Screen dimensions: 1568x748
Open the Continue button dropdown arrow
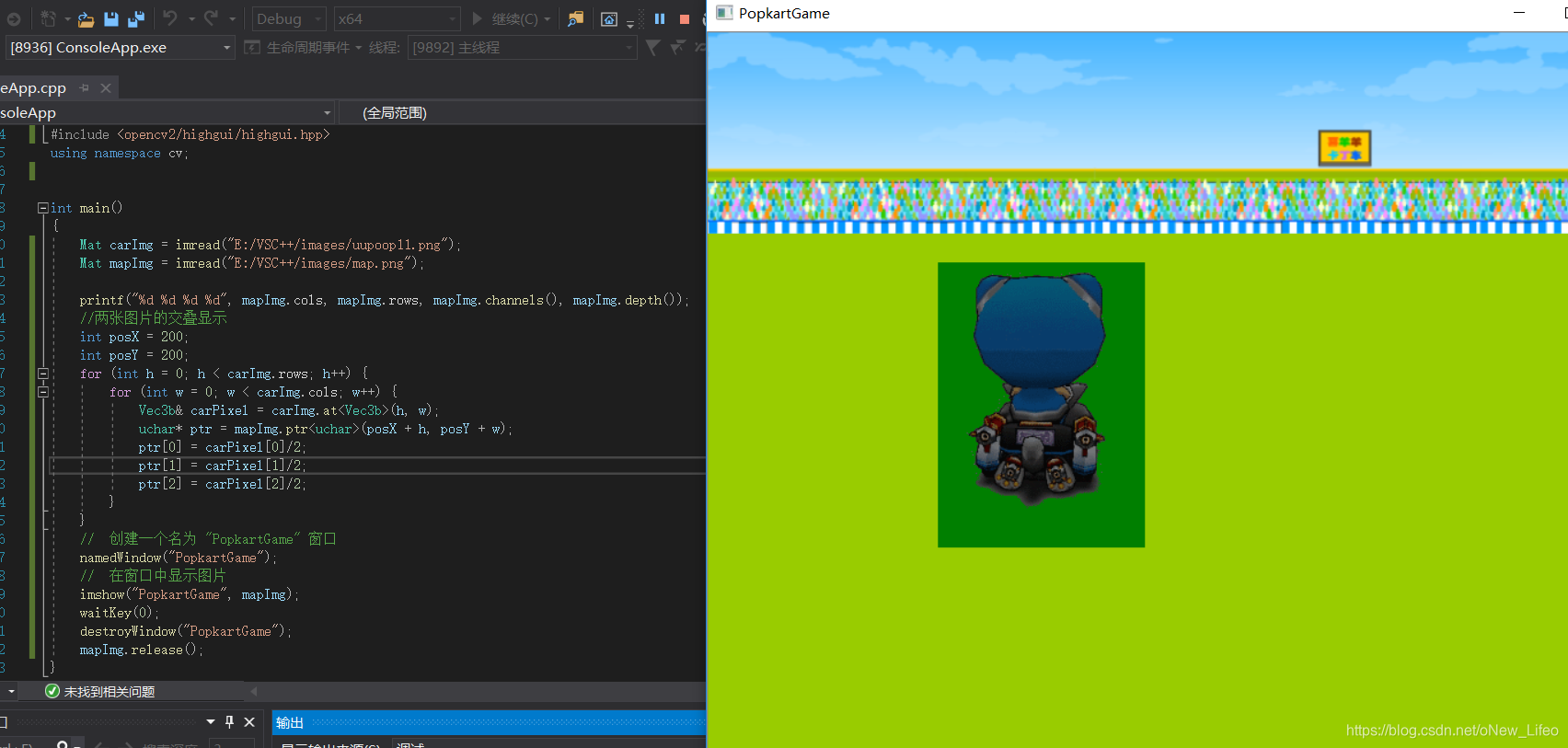pos(548,18)
